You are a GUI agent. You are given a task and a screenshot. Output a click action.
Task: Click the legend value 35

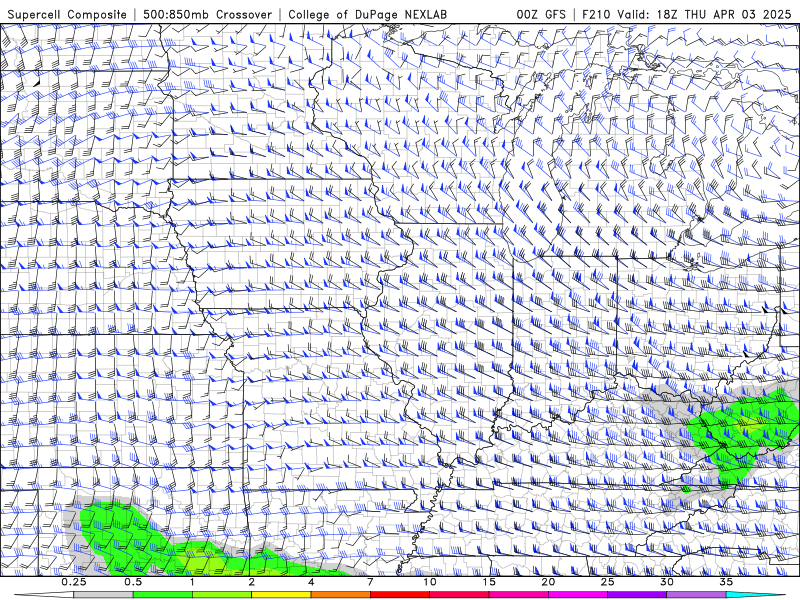click(726, 582)
